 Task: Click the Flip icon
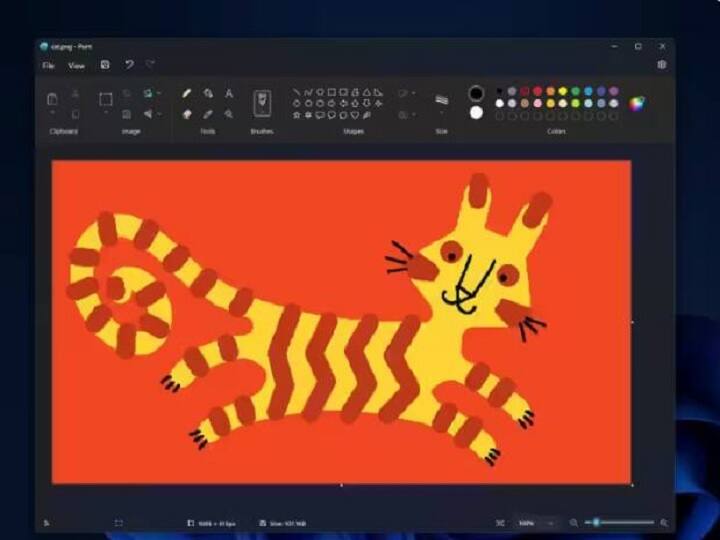(x=148, y=114)
